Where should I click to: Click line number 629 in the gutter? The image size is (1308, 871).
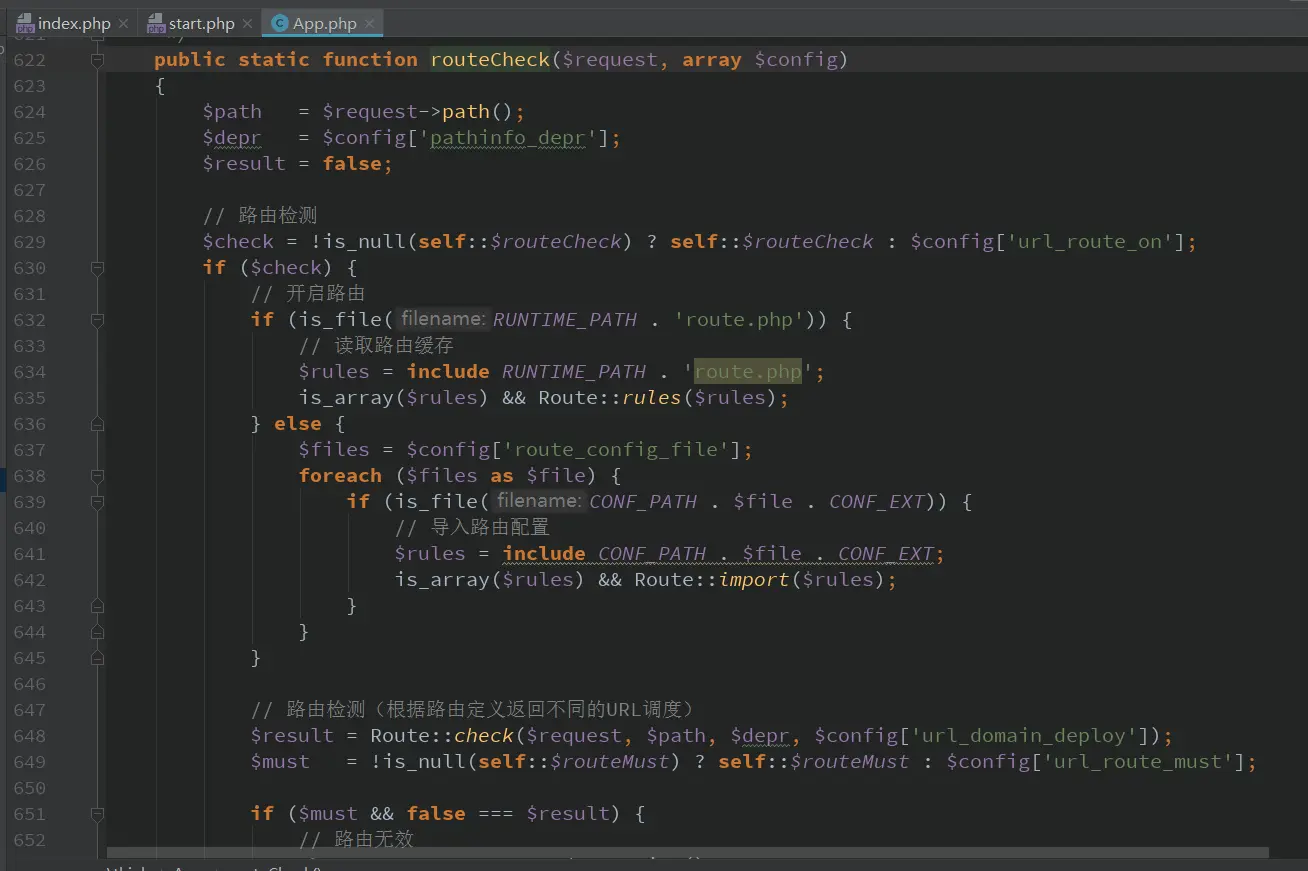30,242
